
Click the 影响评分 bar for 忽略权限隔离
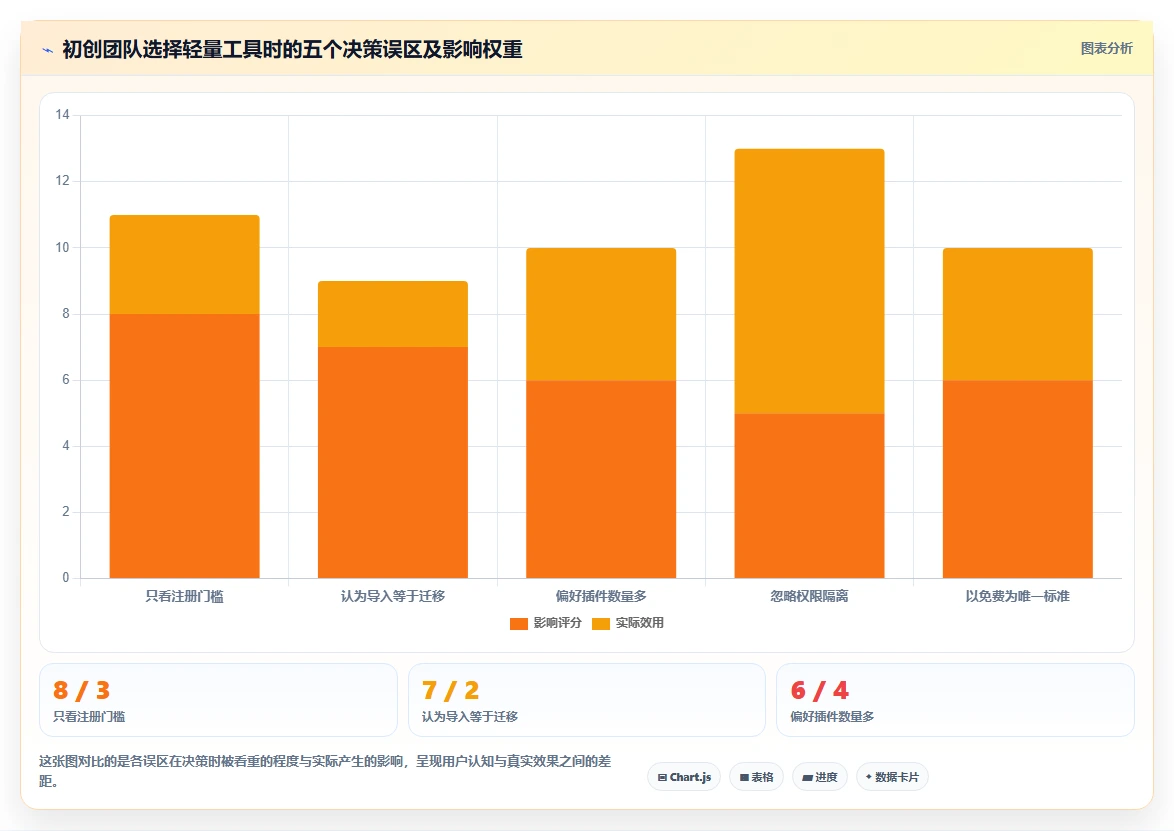(x=809, y=496)
